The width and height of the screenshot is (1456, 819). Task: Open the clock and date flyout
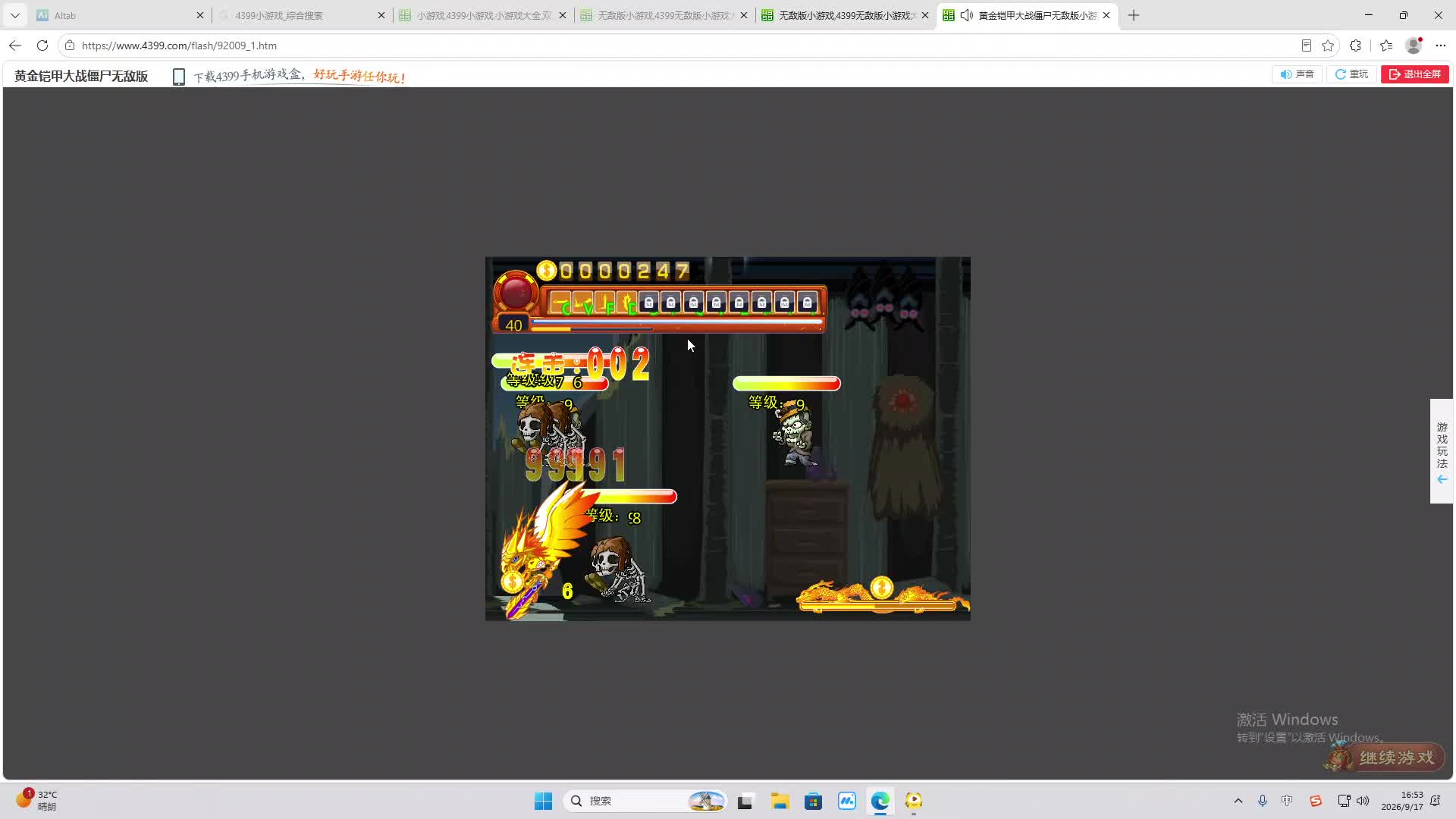tap(1402, 801)
